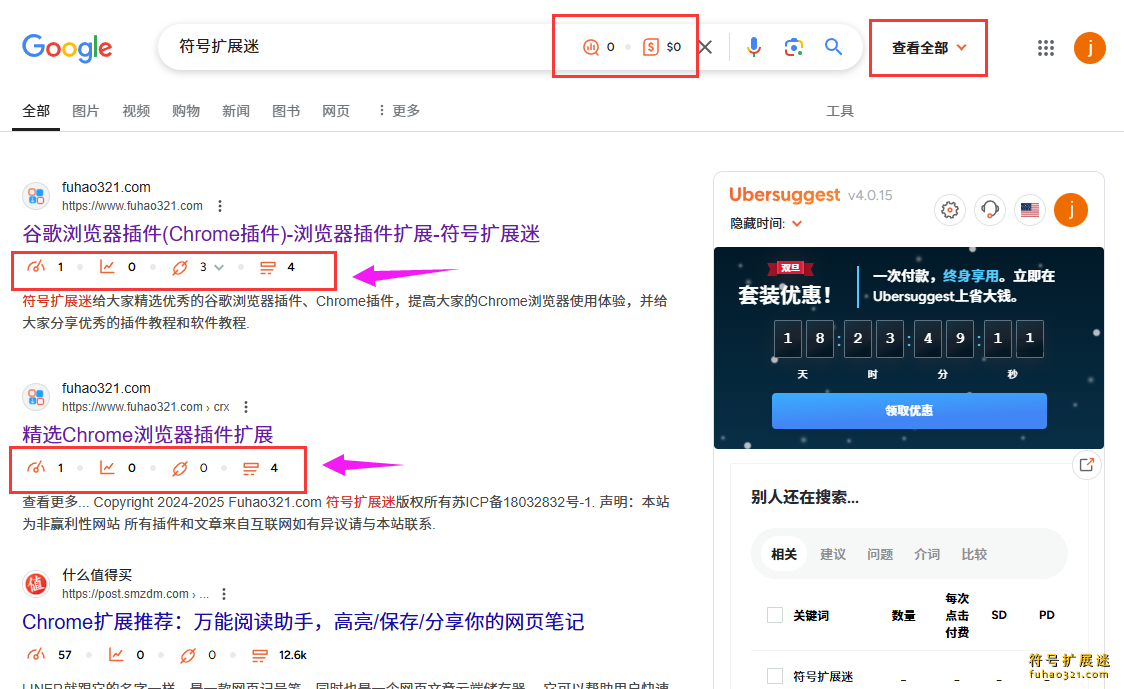Click the Ubersuggest search volume icon in search bar
The height and width of the screenshot is (689, 1124).
click(x=591, y=47)
